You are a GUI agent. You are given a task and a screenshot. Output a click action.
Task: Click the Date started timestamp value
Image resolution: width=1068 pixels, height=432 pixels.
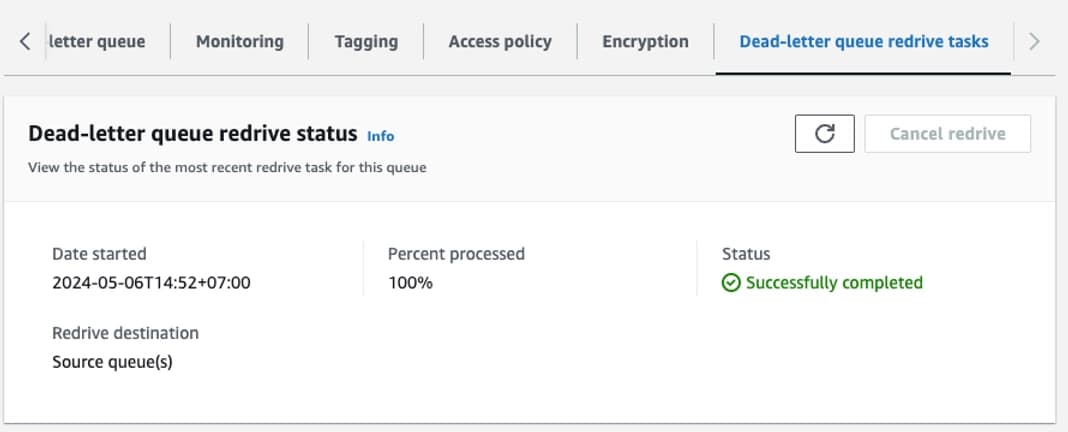tap(151, 283)
